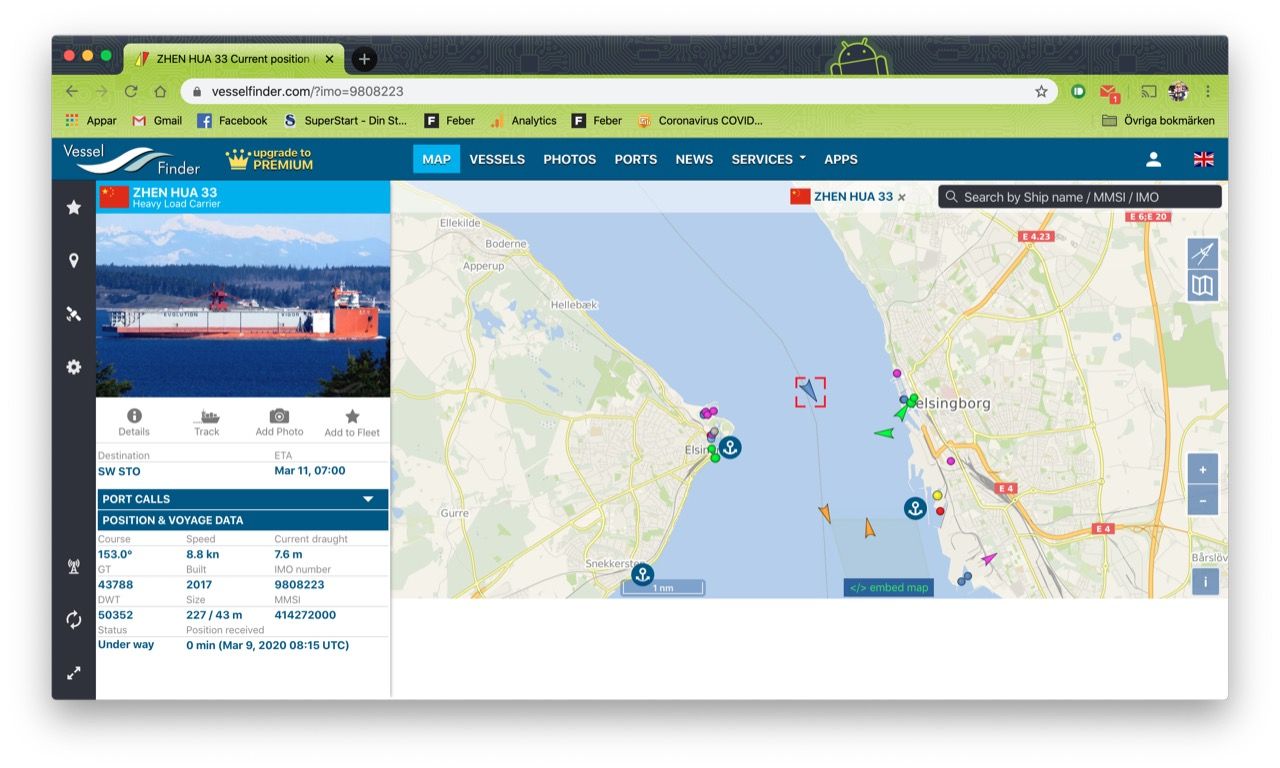Click the embed map link

click(889, 587)
